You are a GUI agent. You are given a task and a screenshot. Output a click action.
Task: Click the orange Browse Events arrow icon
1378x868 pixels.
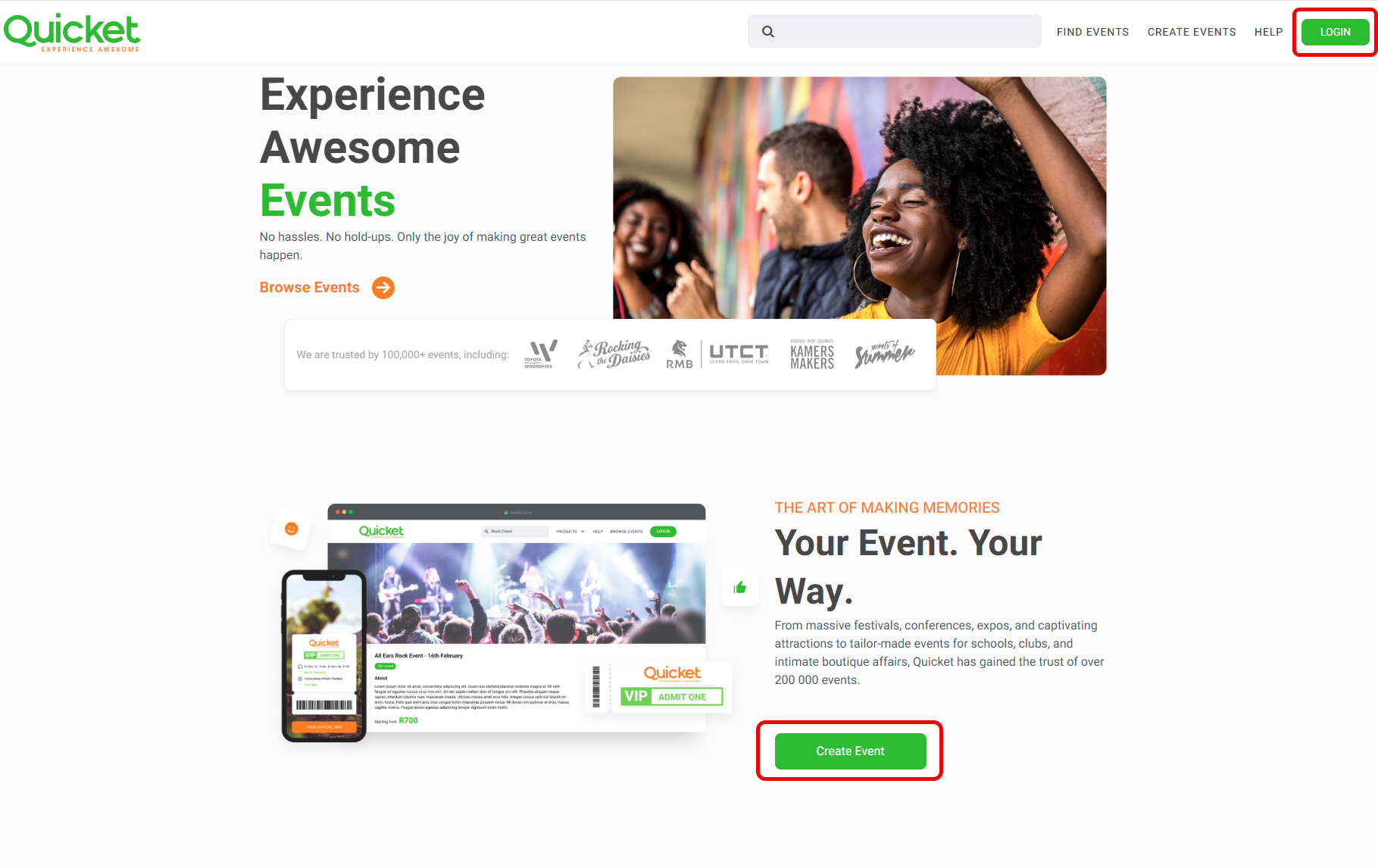(x=383, y=288)
